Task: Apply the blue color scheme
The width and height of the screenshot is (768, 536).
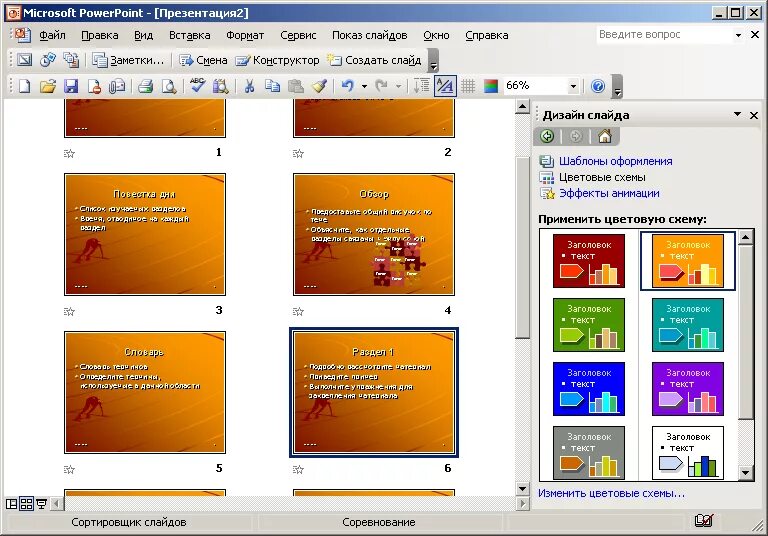Action: click(589, 389)
